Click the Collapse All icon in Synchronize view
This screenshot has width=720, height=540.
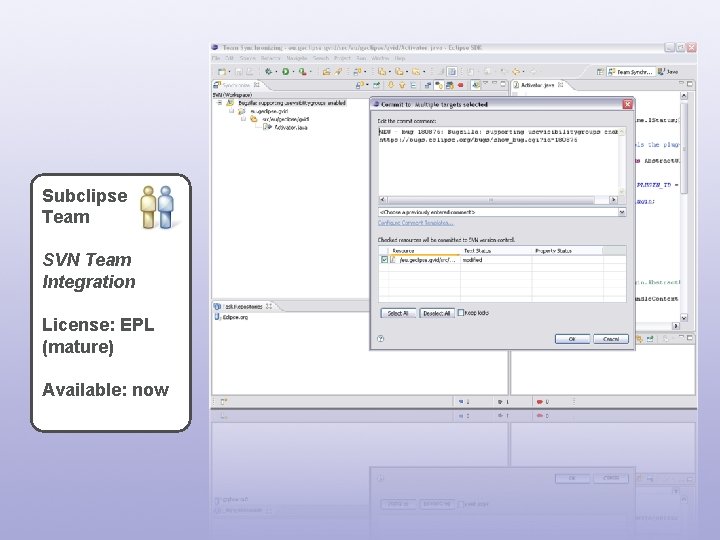coord(413,85)
